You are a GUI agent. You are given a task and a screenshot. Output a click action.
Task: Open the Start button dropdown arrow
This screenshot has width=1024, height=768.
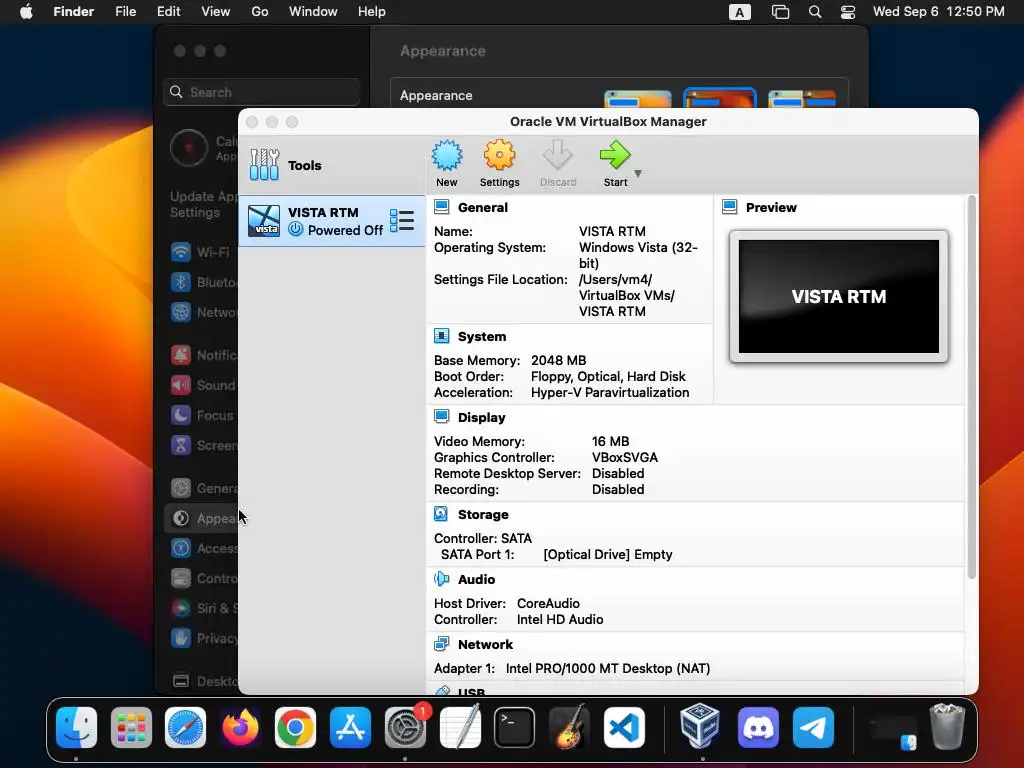[x=638, y=174]
